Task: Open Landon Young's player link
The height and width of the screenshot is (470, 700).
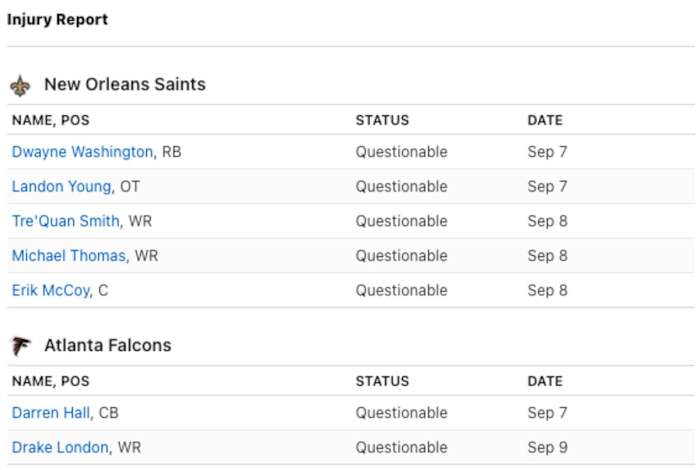Action: [61, 187]
